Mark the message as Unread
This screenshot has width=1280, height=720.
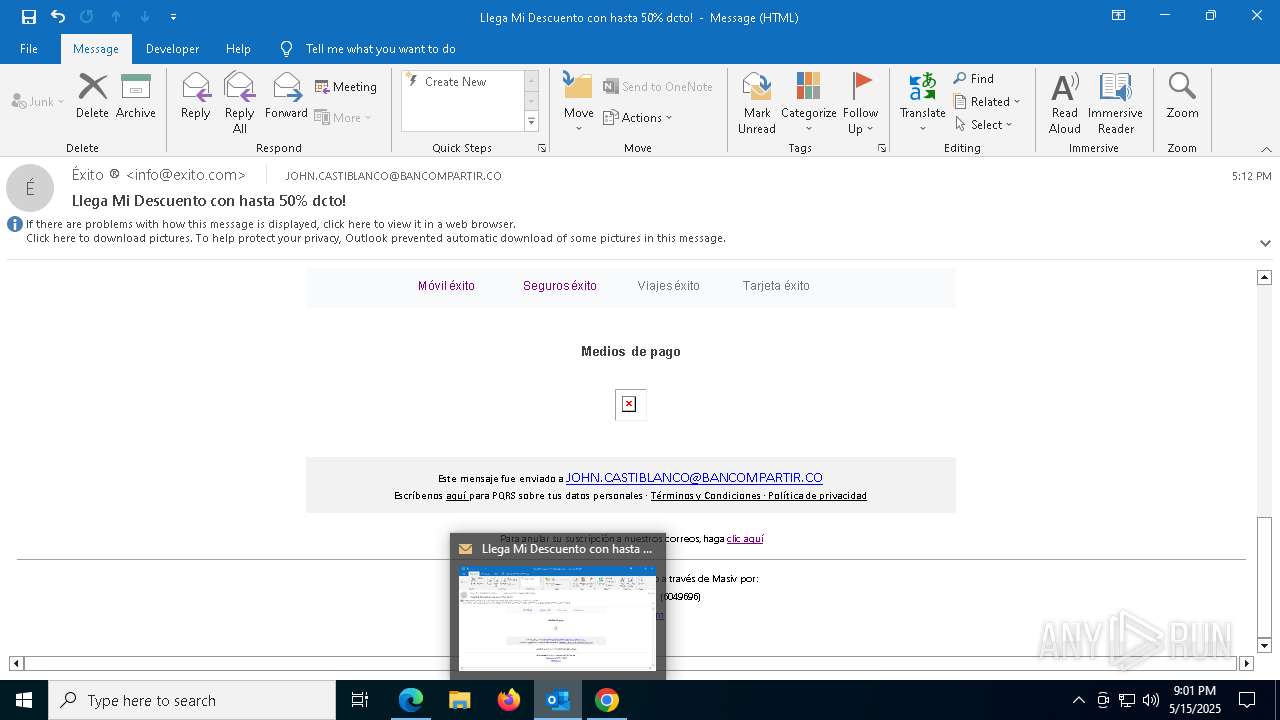pyautogui.click(x=757, y=102)
